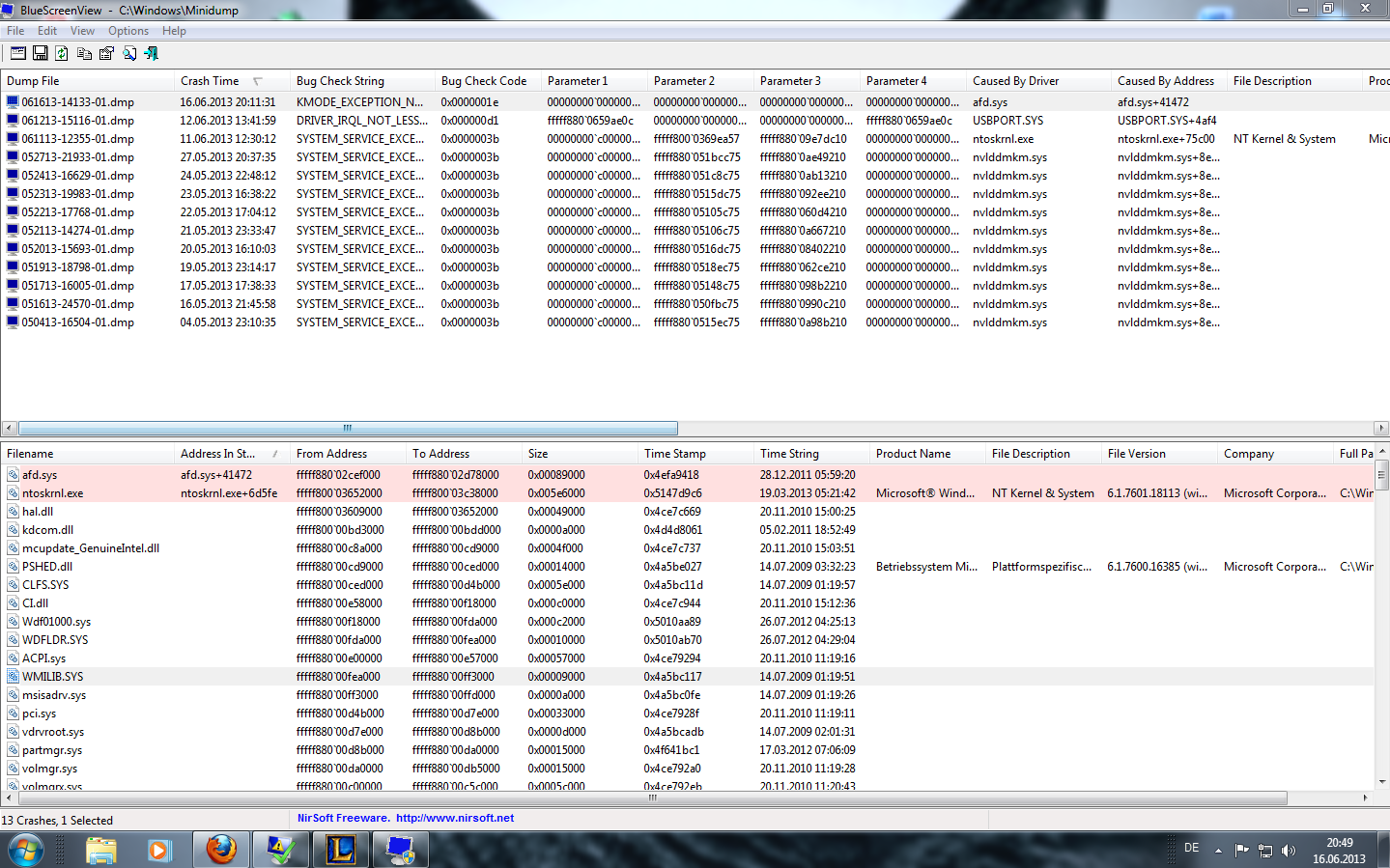Sort drivers by Time Stamp header

click(695, 454)
